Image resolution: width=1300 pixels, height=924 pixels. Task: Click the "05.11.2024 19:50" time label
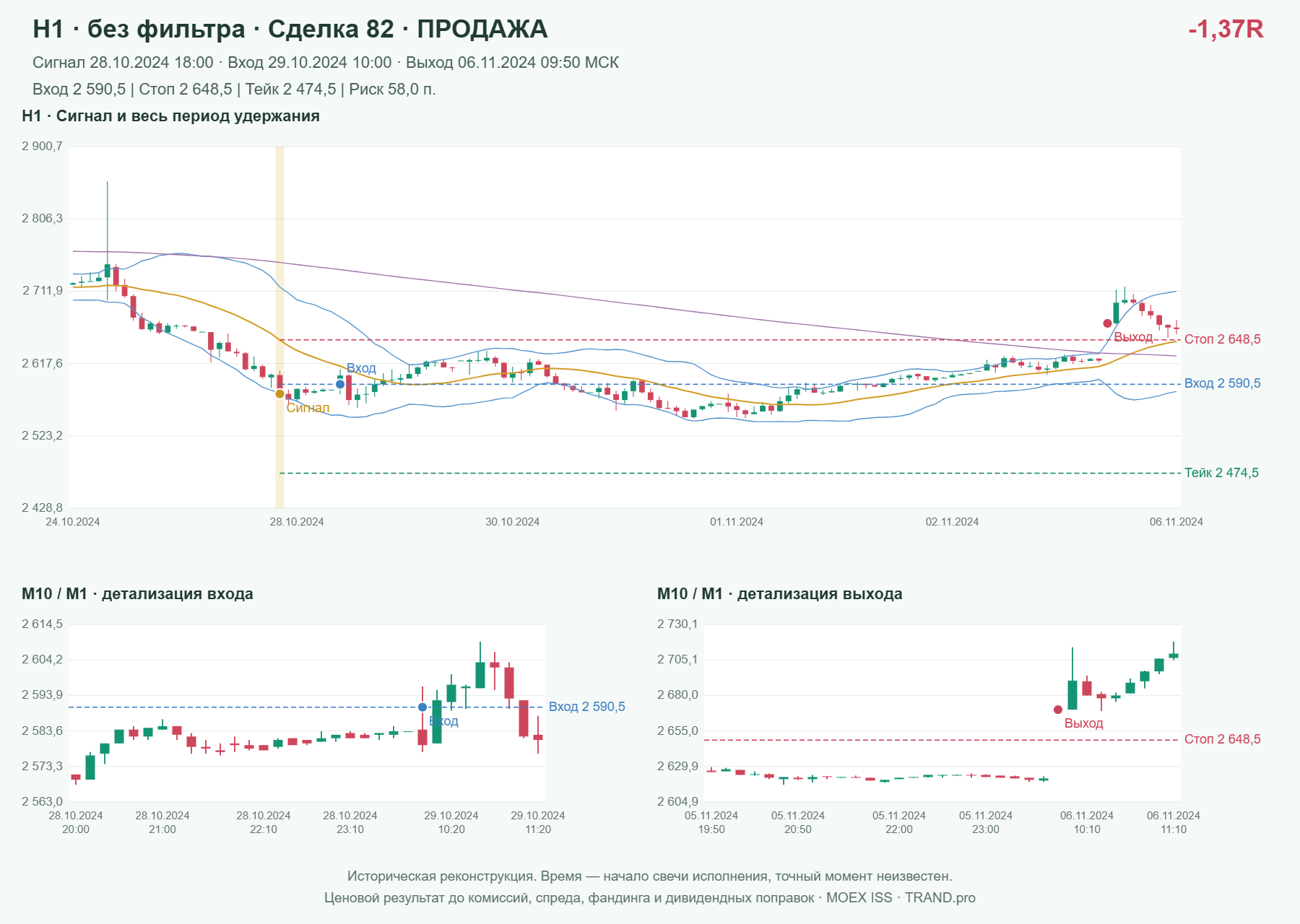pos(711,822)
